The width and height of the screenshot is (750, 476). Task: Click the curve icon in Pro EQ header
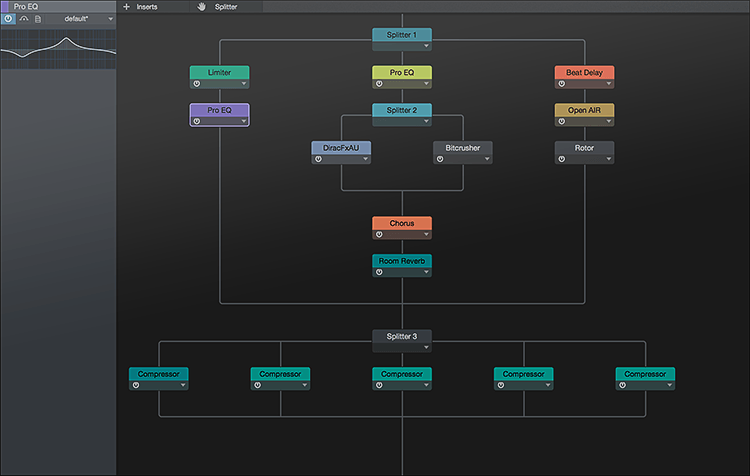point(24,19)
